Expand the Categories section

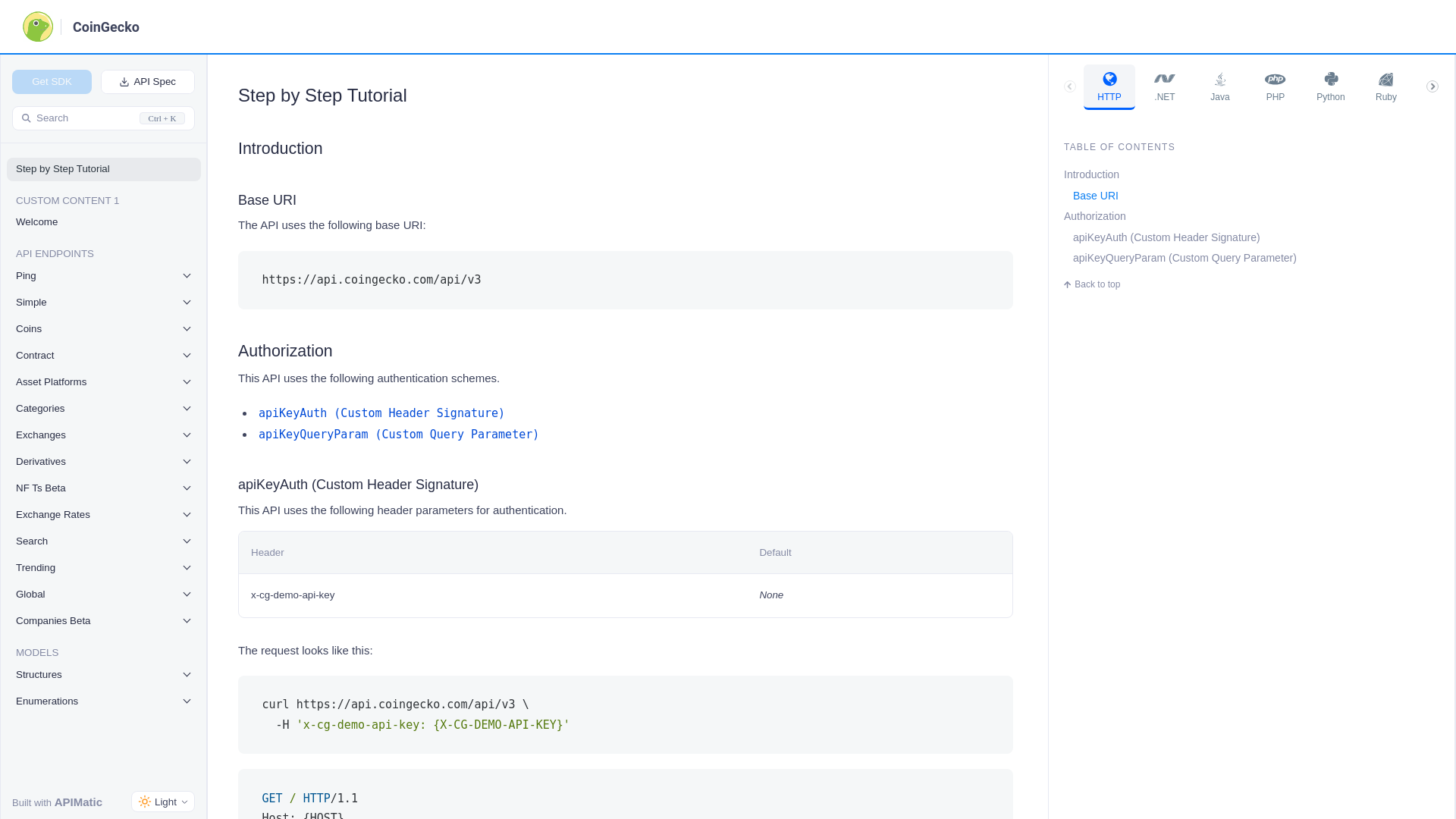pos(104,409)
